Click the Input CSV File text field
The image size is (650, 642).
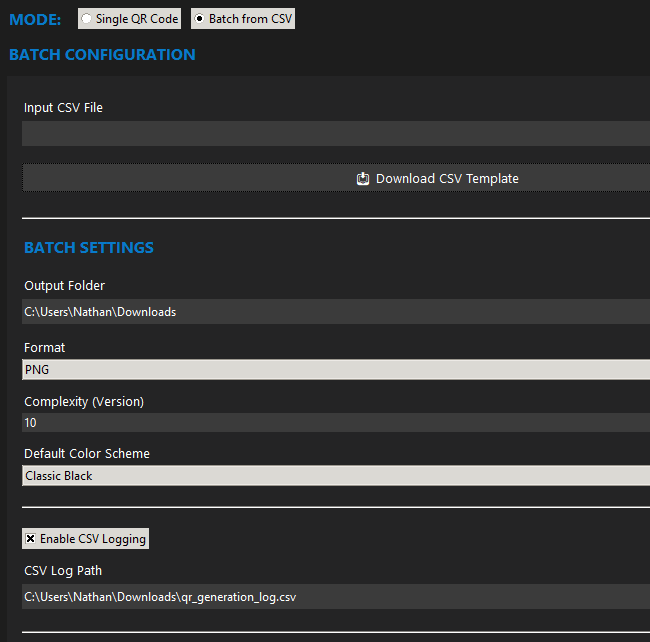(x=336, y=134)
